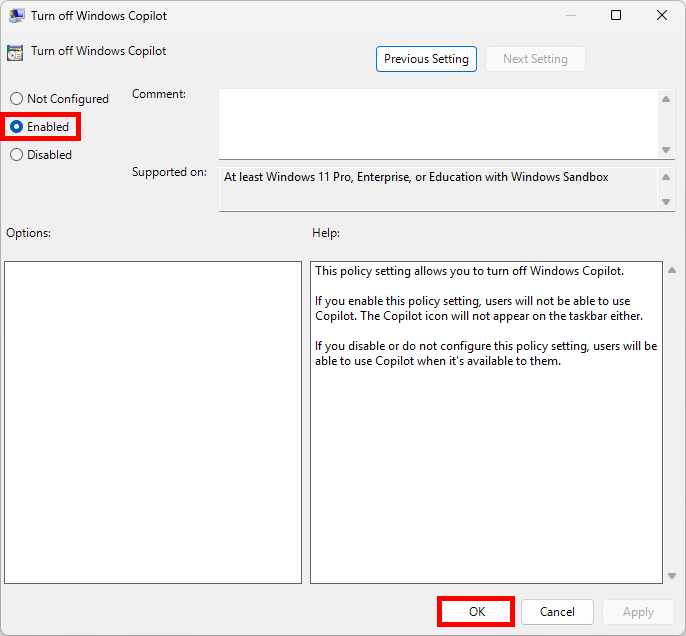Confirm with the OK button

(x=476, y=612)
